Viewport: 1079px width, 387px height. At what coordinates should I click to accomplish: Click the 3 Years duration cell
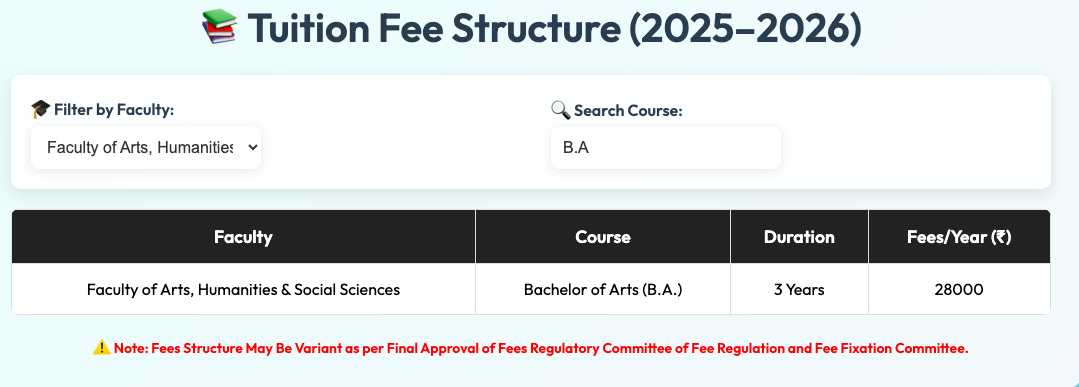(799, 289)
